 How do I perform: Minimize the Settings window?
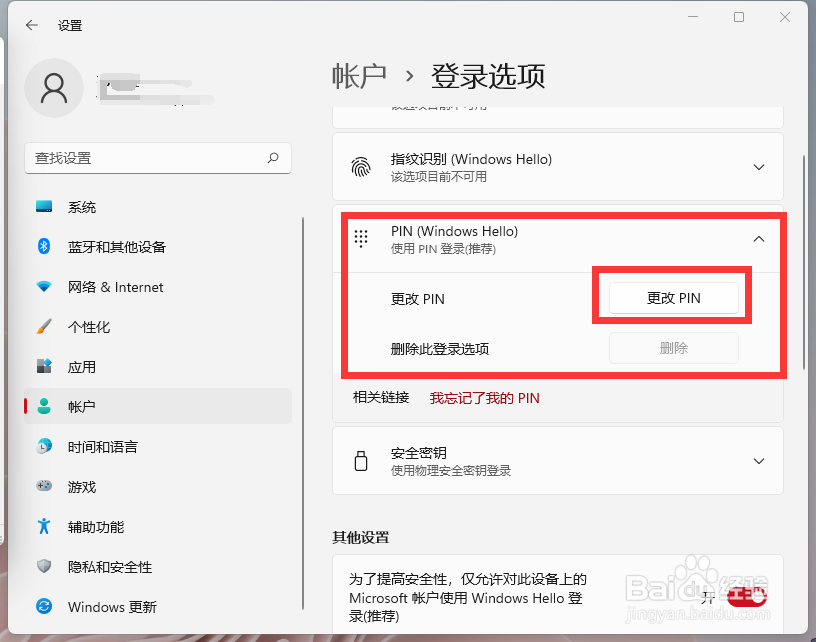[693, 17]
